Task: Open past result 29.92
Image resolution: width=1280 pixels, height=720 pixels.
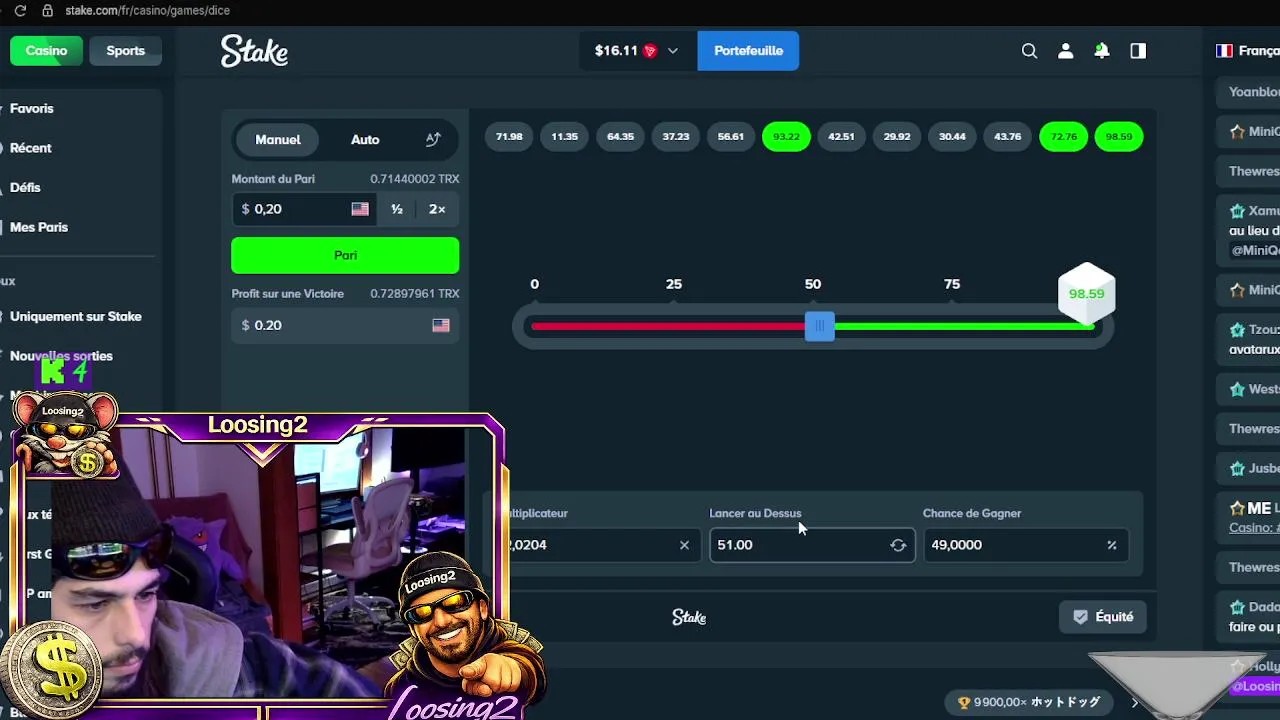Action: (897, 137)
